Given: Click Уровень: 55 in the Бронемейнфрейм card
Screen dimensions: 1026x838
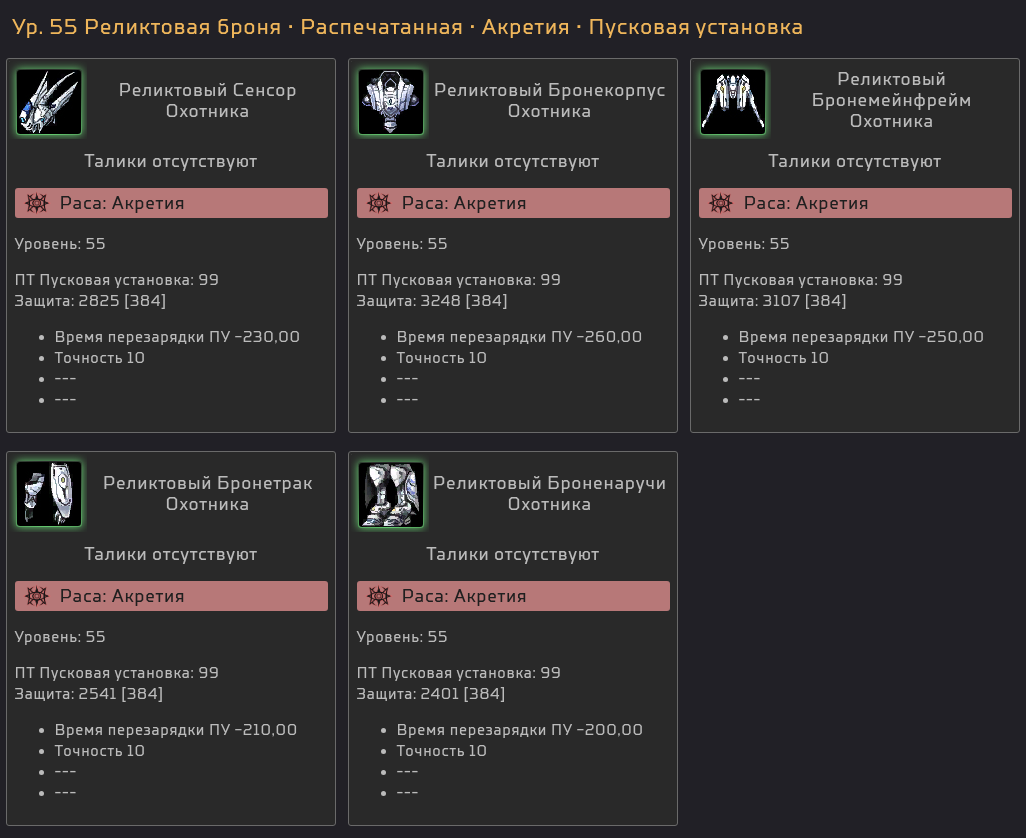Looking at the screenshot, I should point(744,244).
